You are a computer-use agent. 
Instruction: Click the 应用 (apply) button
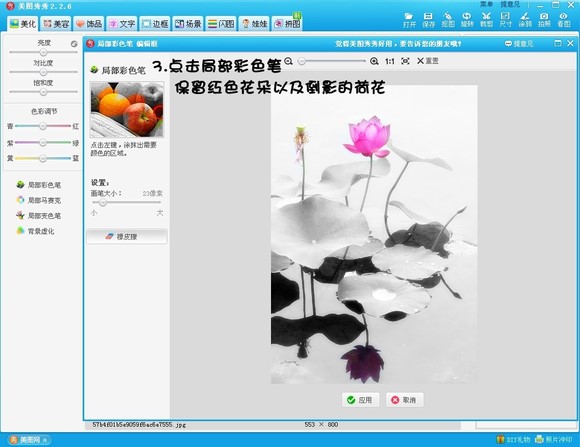361,400
